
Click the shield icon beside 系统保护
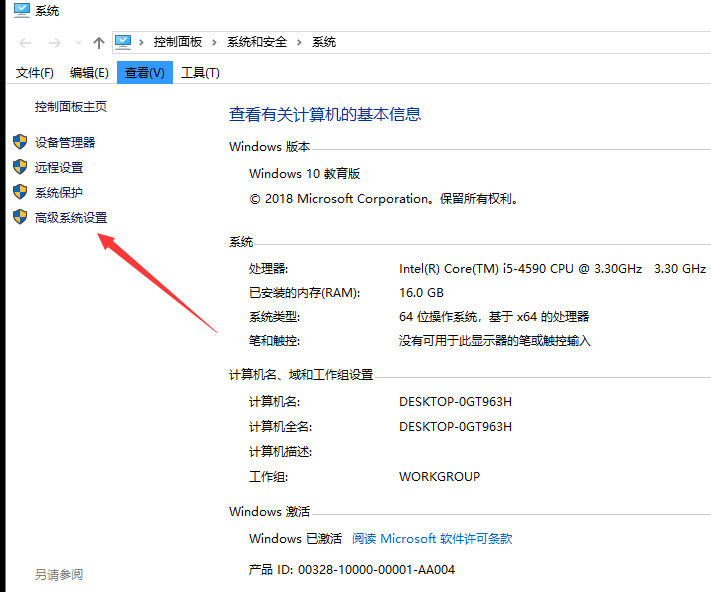click(x=19, y=192)
